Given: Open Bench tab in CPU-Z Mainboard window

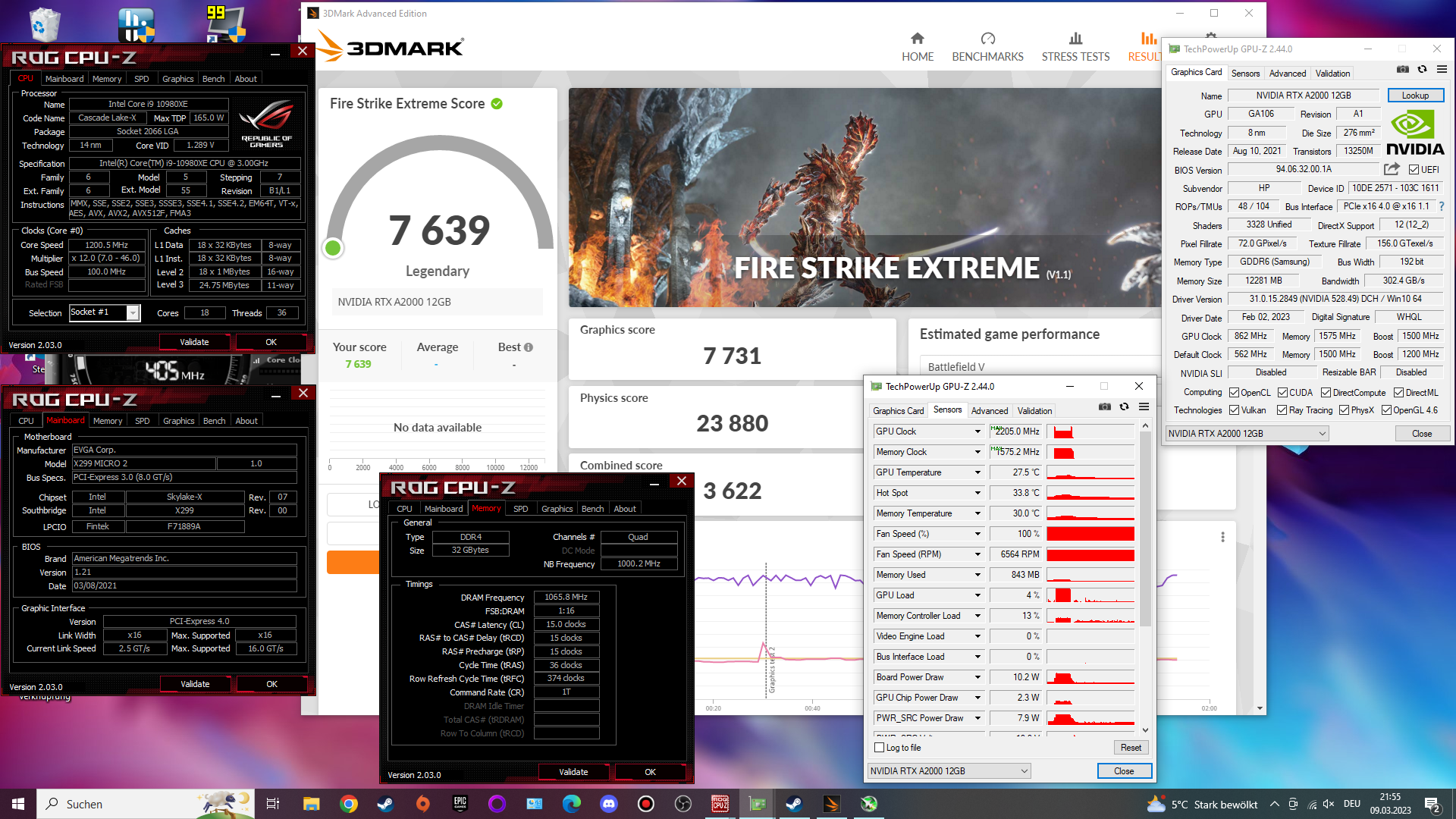Looking at the screenshot, I should click(x=215, y=421).
